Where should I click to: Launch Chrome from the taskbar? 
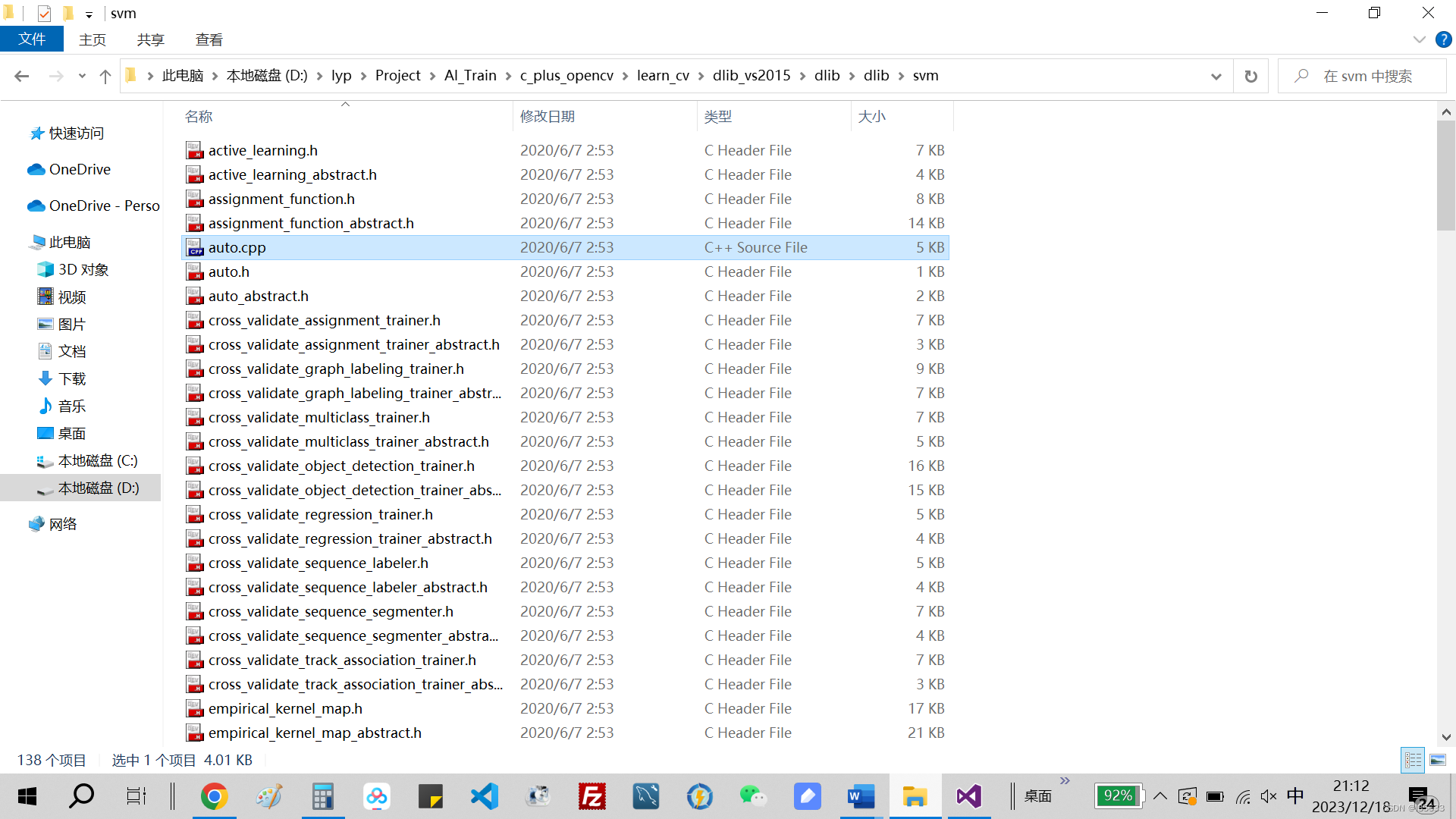[215, 796]
